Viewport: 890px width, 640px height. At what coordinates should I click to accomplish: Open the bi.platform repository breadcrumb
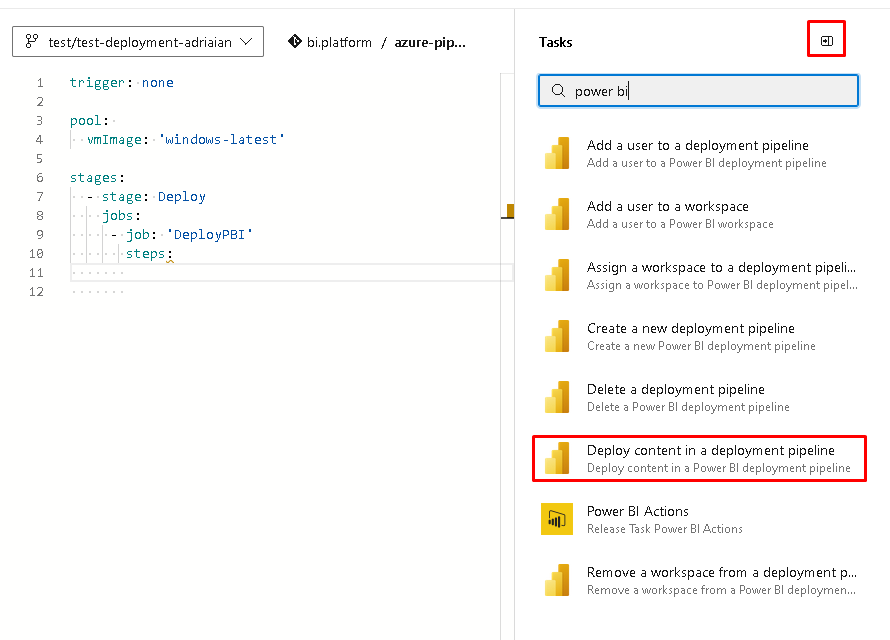(339, 42)
